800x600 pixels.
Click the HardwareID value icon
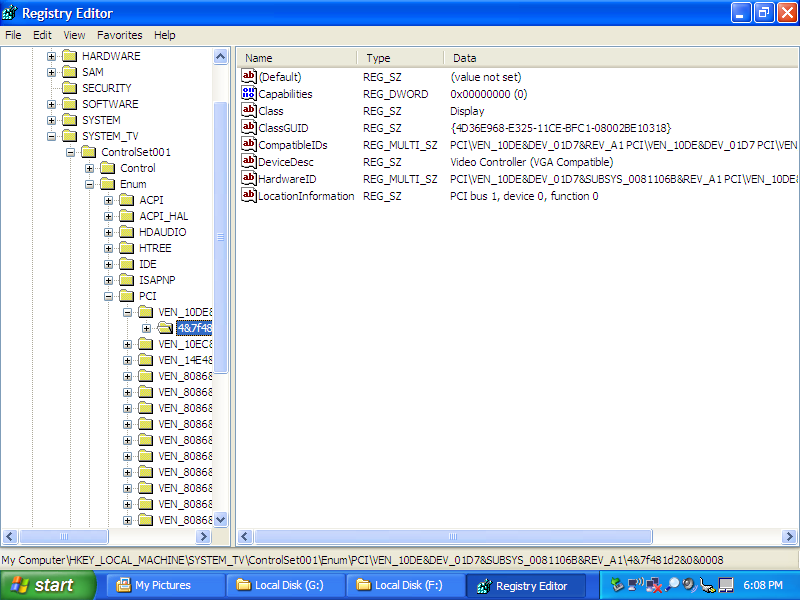coord(248,179)
